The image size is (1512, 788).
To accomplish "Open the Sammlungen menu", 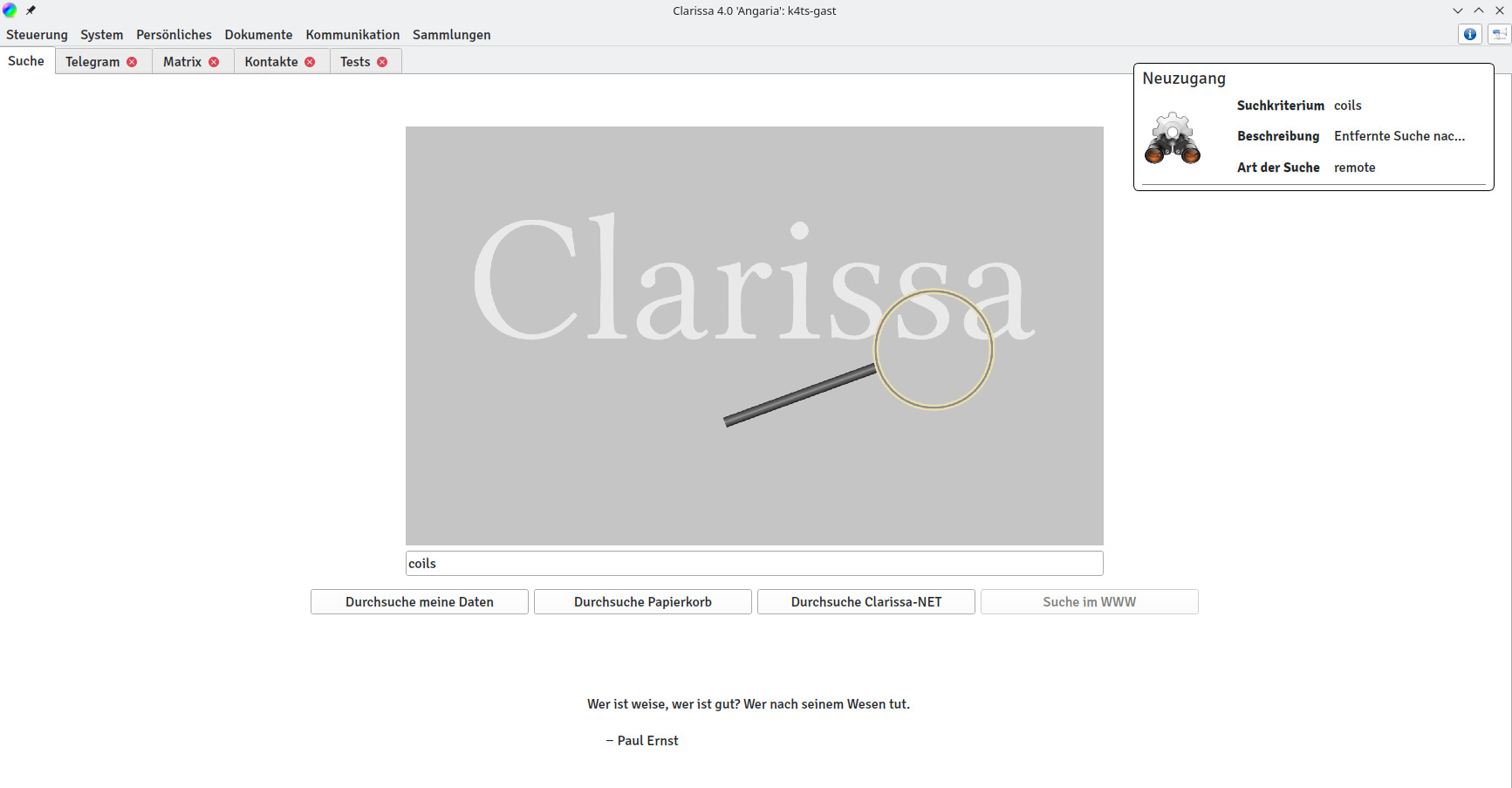I will click(451, 35).
